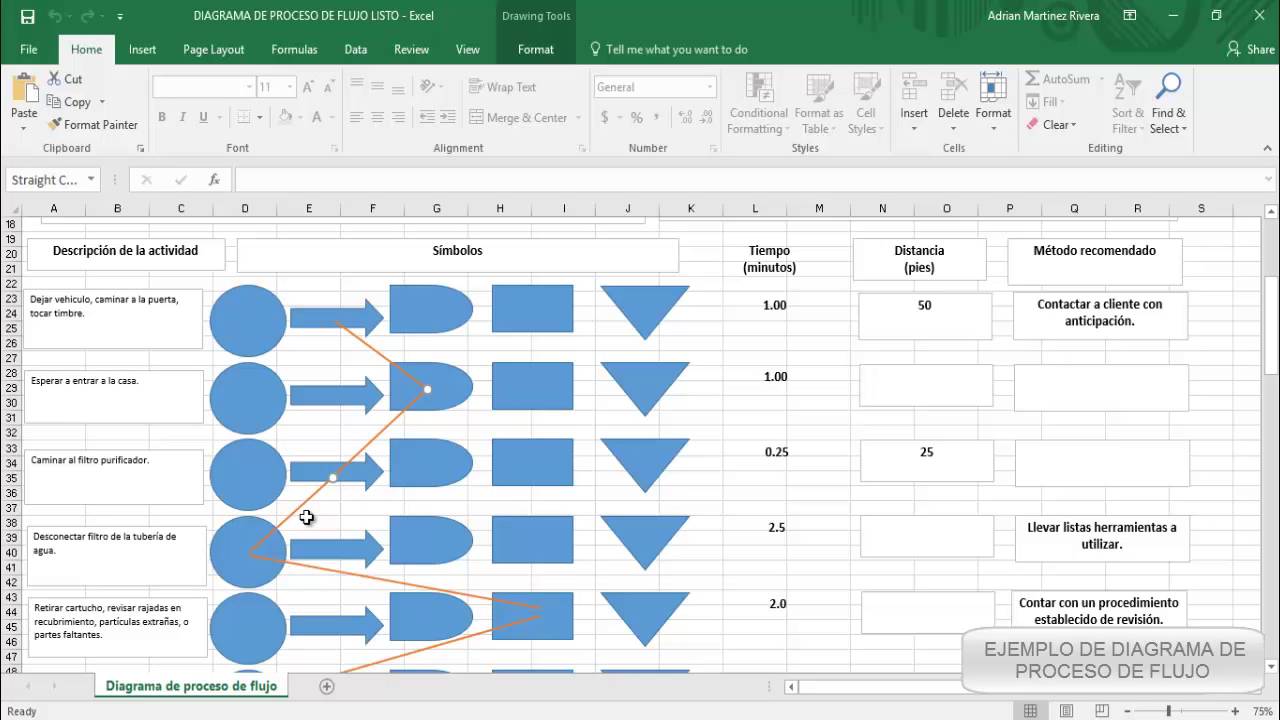Apply the Fill Color bucket
The image size is (1280, 720).
tap(285, 117)
